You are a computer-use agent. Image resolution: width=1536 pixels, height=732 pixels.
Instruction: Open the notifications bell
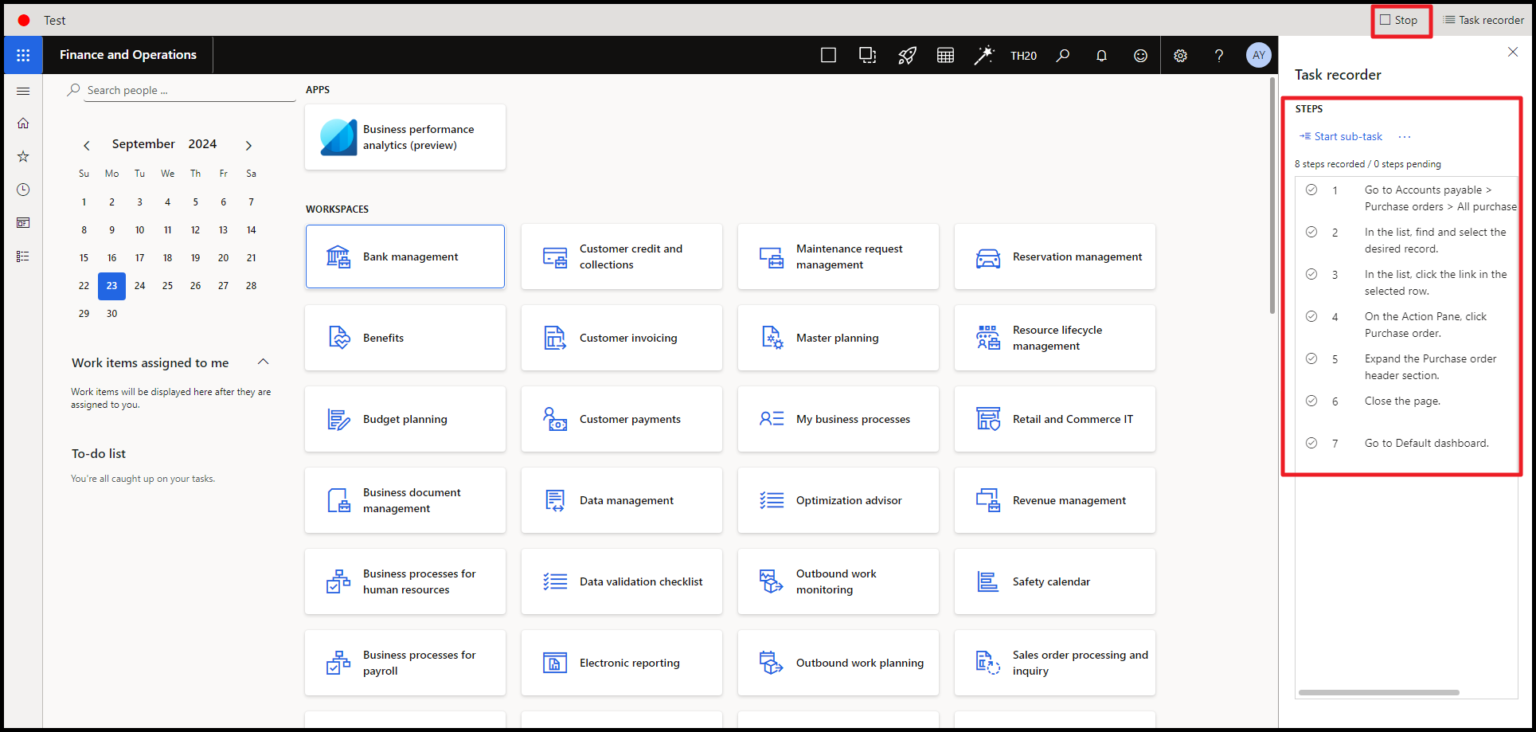tap(1101, 55)
